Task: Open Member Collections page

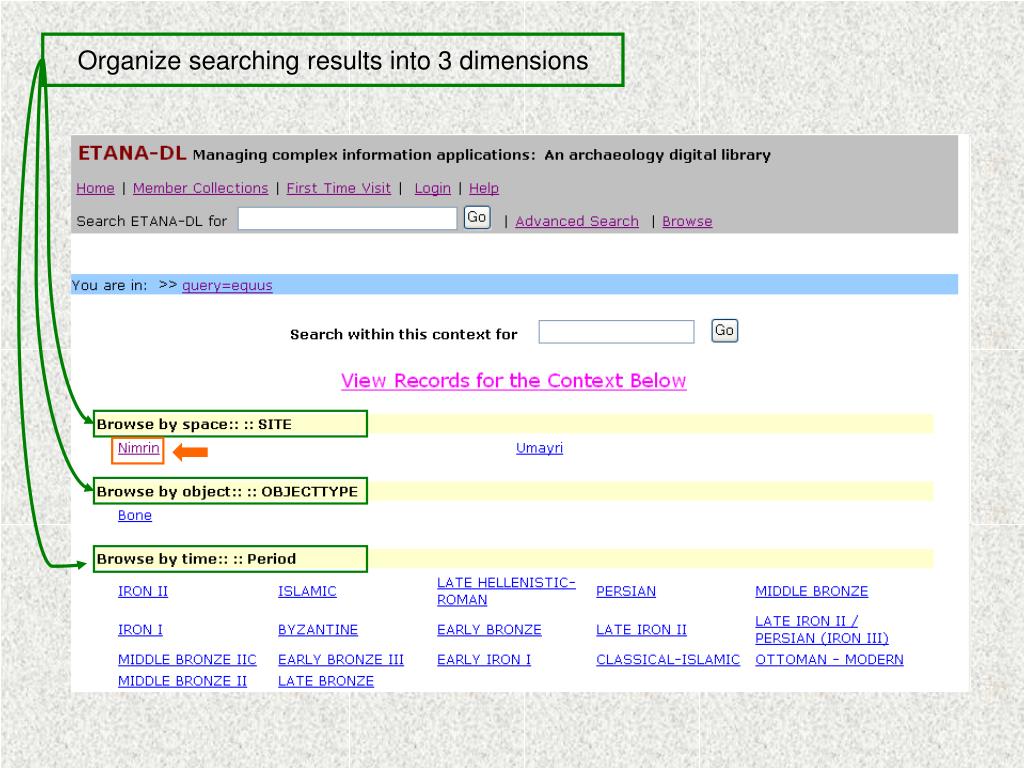Action: tap(200, 189)
